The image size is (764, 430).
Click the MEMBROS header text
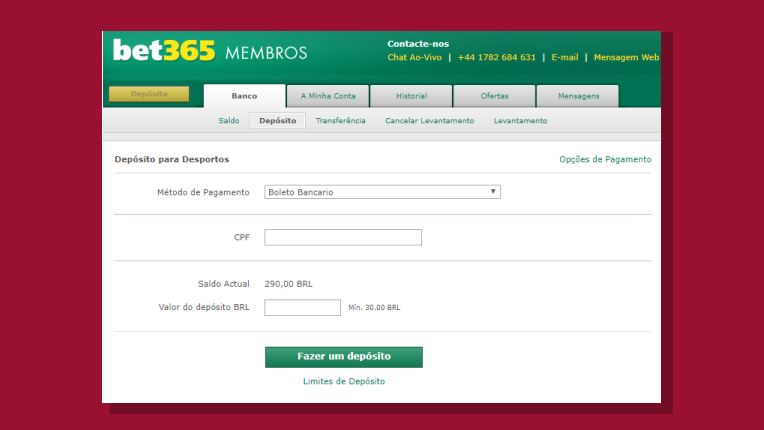click(266, 53)
